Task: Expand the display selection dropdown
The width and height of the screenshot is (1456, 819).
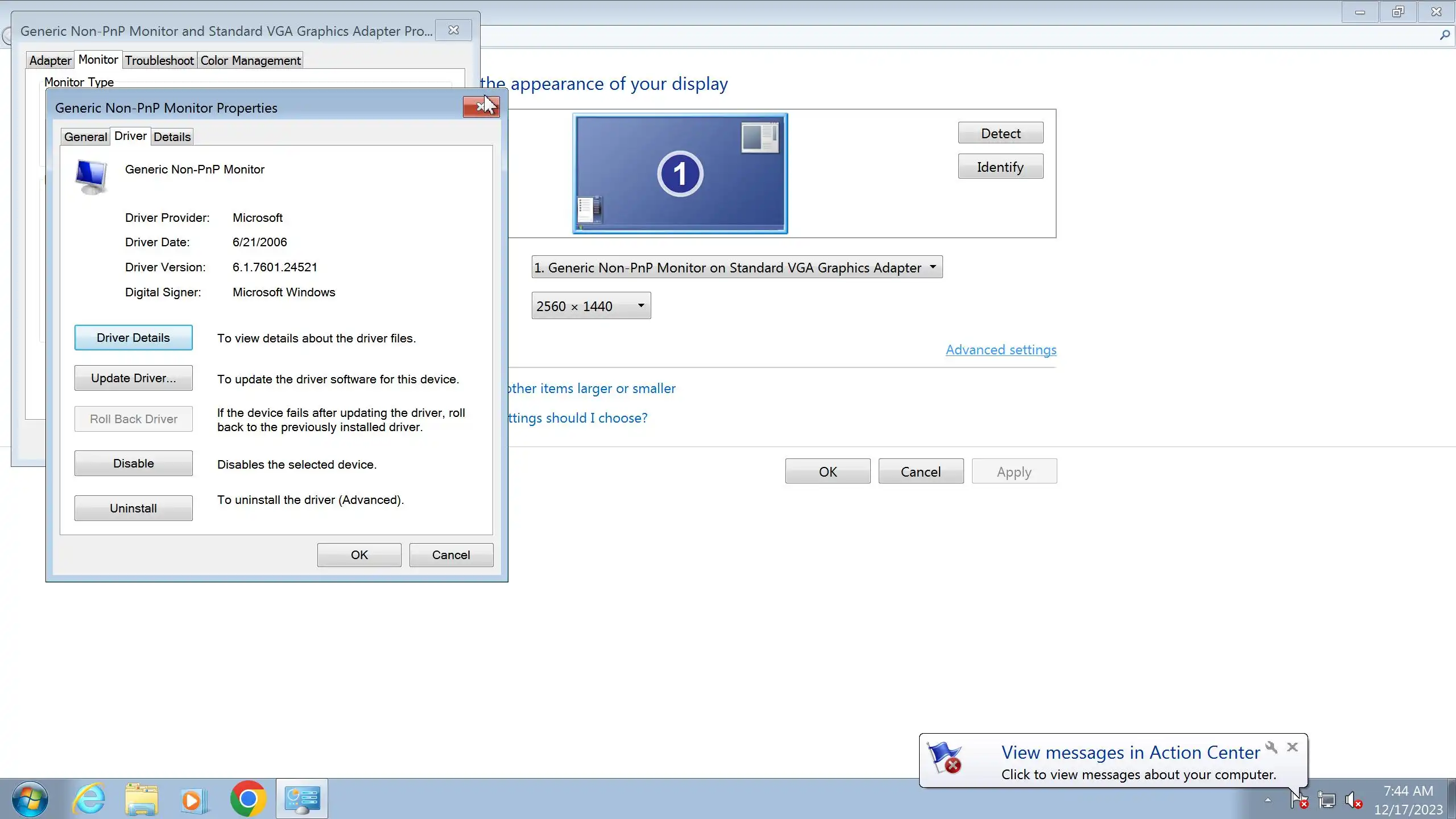Action: (737, 267)
